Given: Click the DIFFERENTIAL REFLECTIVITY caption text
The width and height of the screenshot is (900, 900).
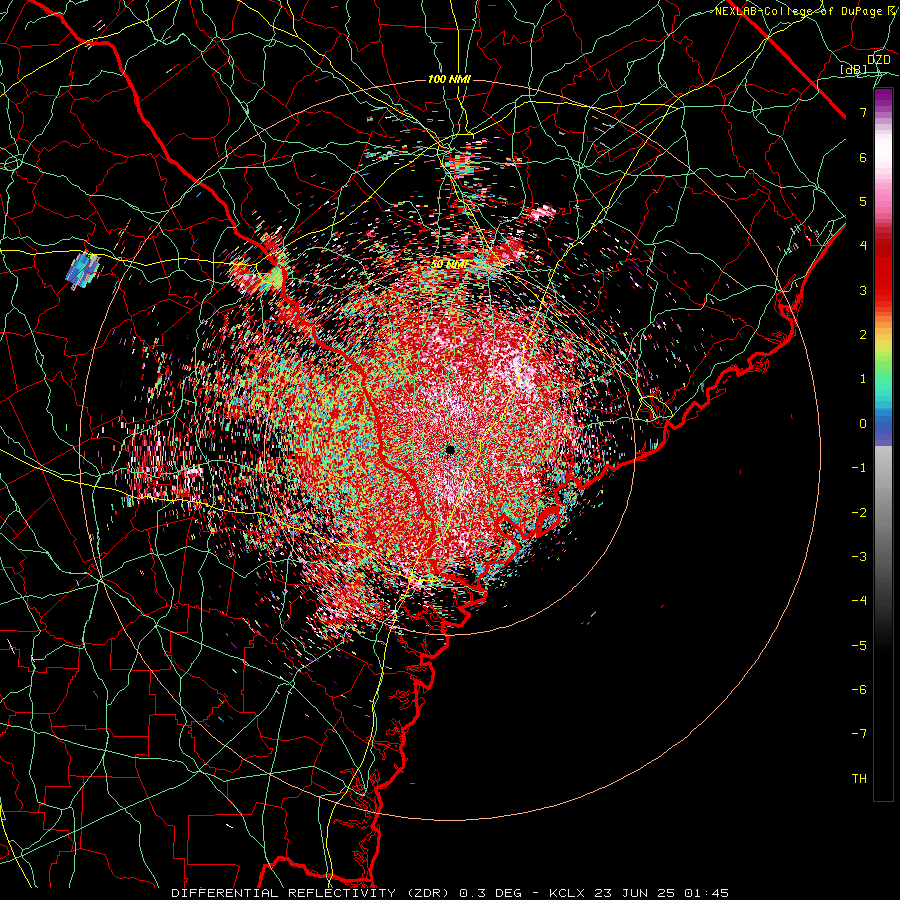Looking at the screenshot, I should (x=284, y=893).
